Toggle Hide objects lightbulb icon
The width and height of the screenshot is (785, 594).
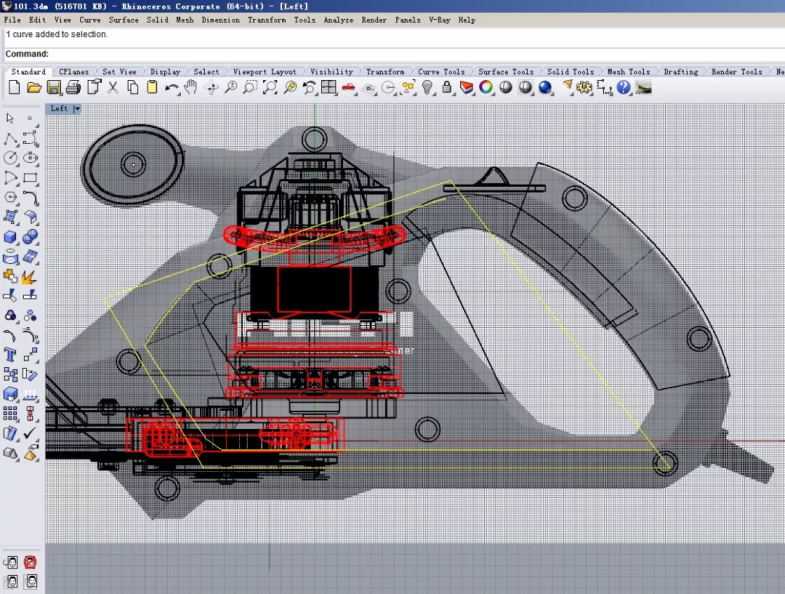427,88
